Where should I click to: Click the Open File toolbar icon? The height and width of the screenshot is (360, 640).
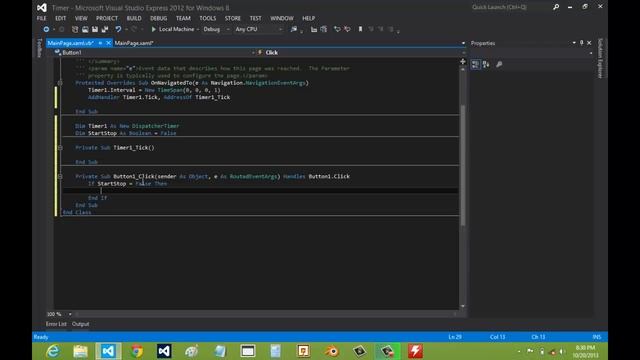85,29
